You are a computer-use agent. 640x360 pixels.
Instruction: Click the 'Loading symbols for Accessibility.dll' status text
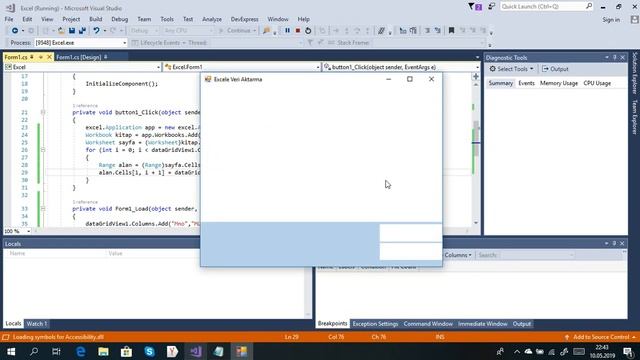[x=58, y=337]
